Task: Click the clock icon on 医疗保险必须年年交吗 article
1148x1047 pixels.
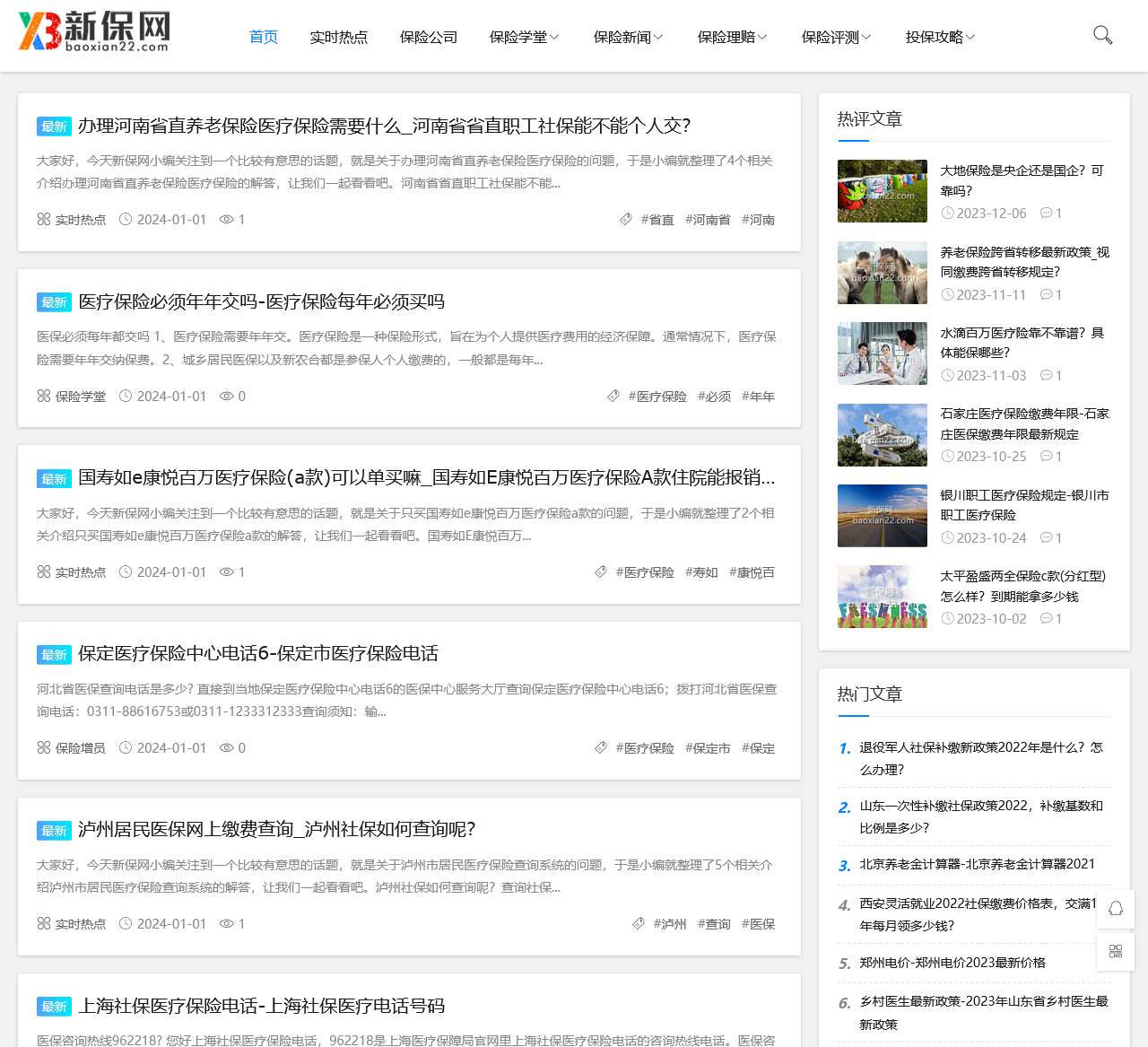Action: (127, 396)
